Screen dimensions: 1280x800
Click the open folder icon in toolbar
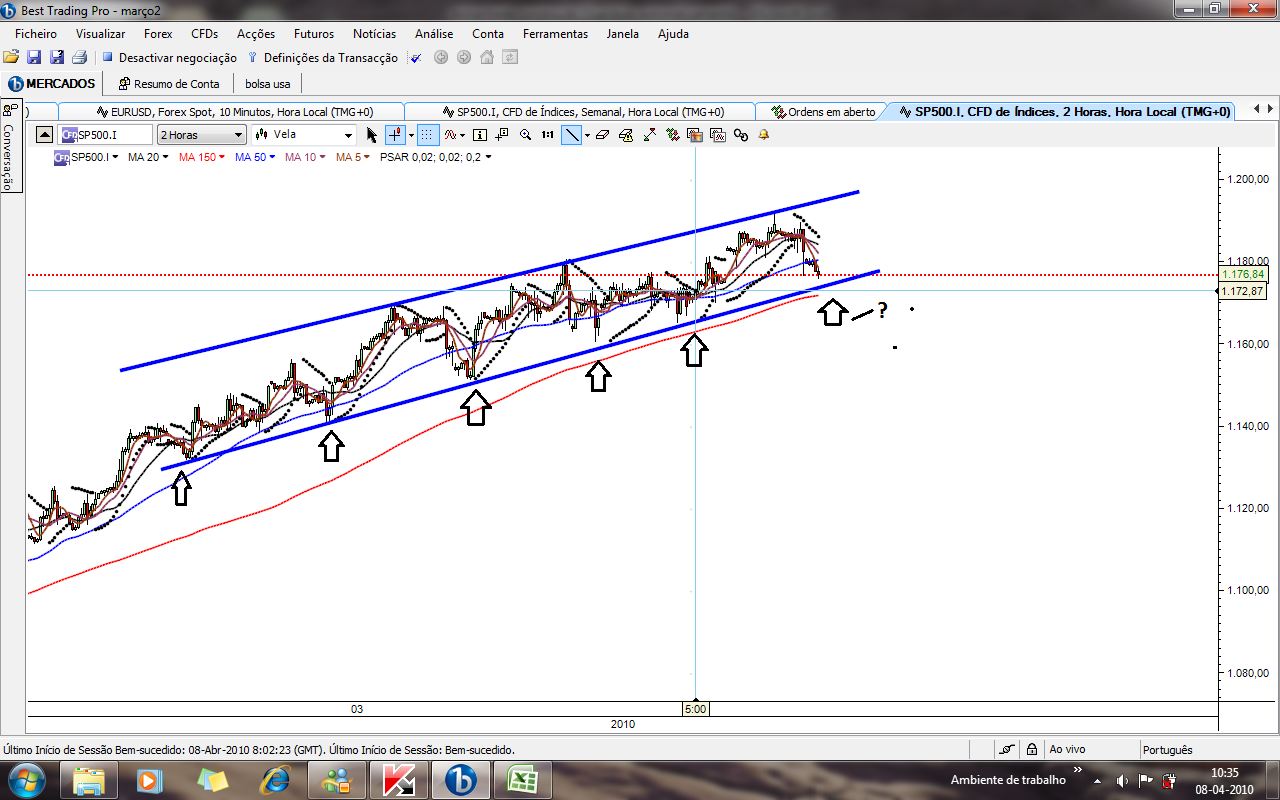point(11,58)
